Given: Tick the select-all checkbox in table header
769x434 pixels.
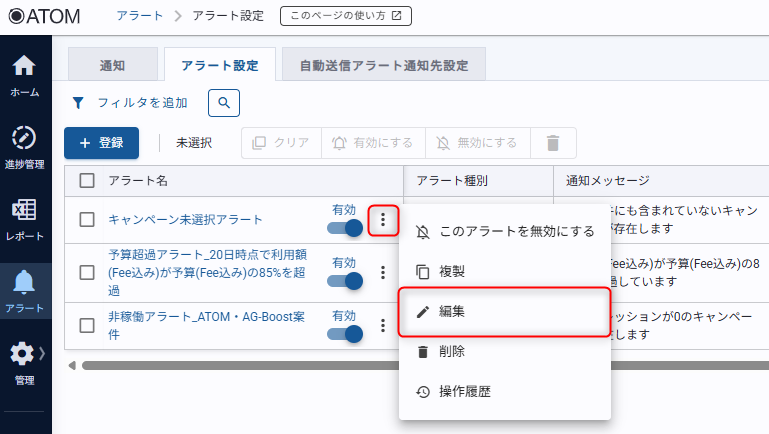Looking at the screenshot, I should coord(87,181).
